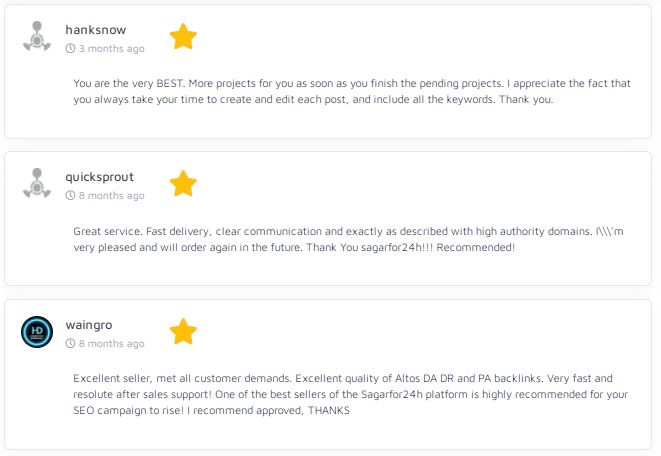Viewport: 661px width, 456px height.
Task: Open the waingro username profile link
Action: pos(90,325)
